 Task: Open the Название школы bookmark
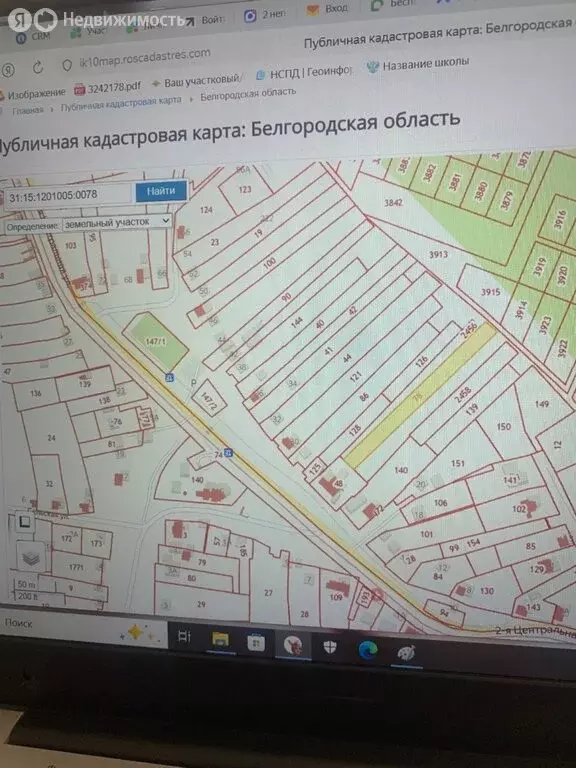(x=419, y=64)
